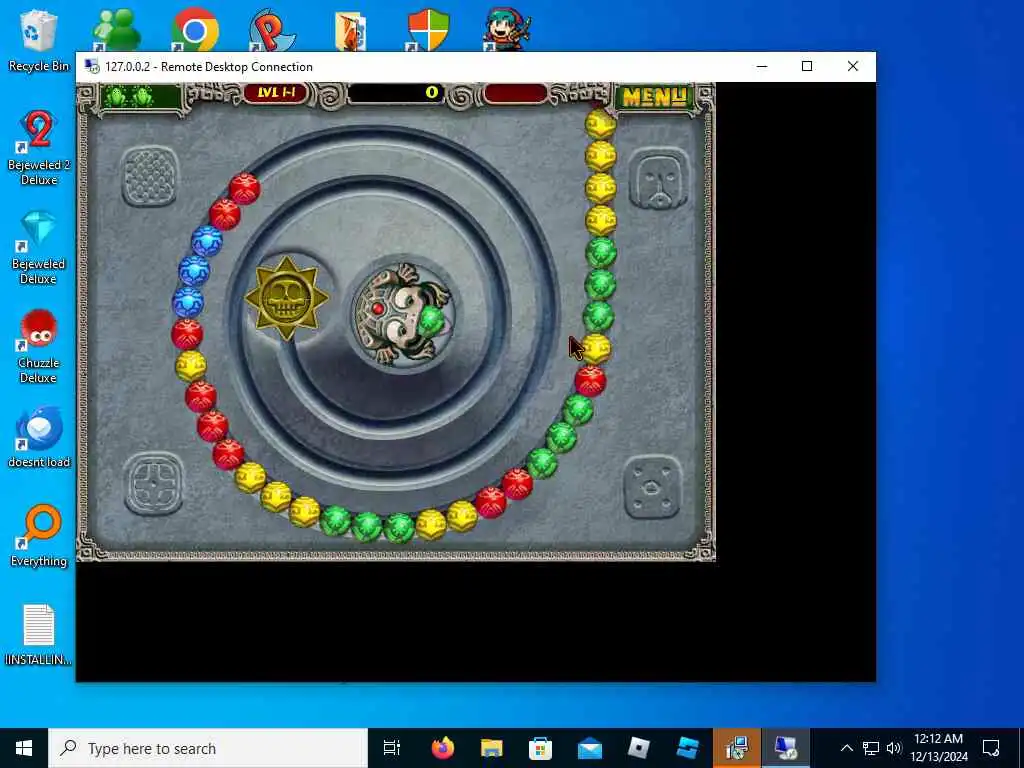The width and height of the screenshot is (1024, 768).
Task: Launch Chuzzle Deluxe shortcut
Action: click(x=38, y=346)
